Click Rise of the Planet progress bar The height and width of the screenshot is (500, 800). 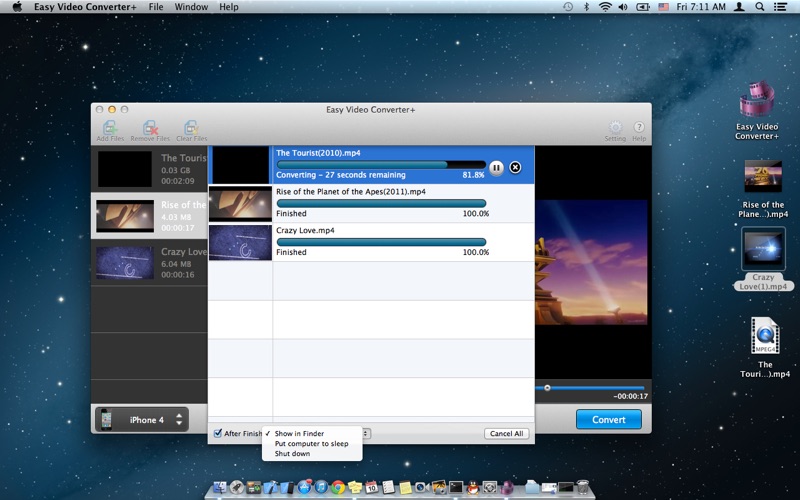click(x=381, y=203)
